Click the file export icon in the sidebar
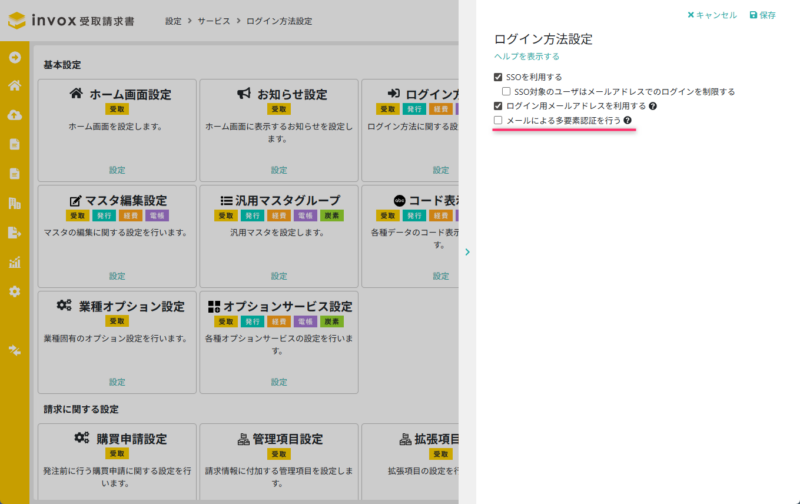Viewport: 800px width, 504px height. click(x=15, y=233)
